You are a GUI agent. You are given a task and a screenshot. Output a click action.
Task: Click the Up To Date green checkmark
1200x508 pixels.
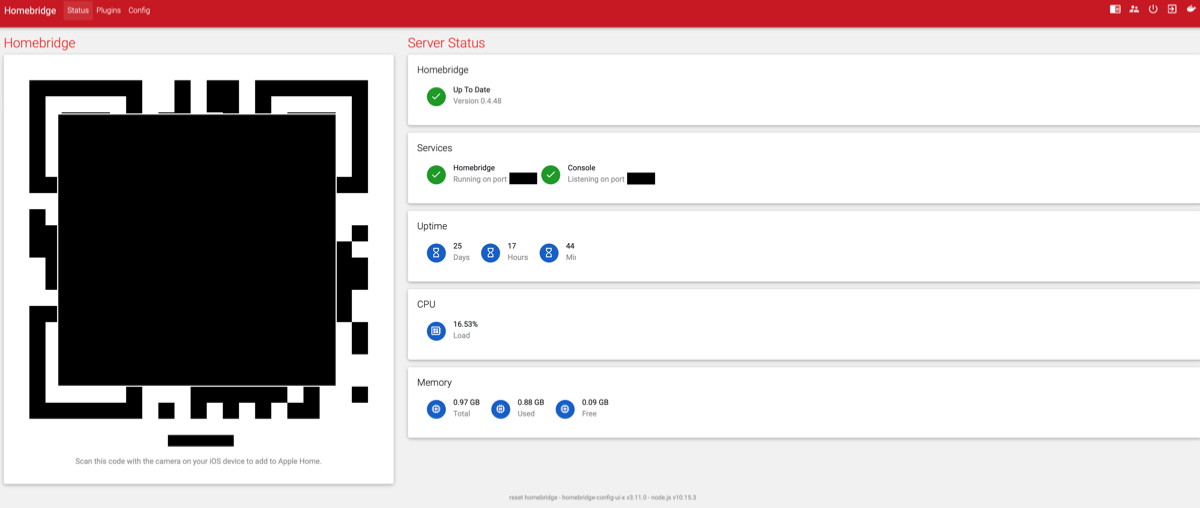click(436, 96)
